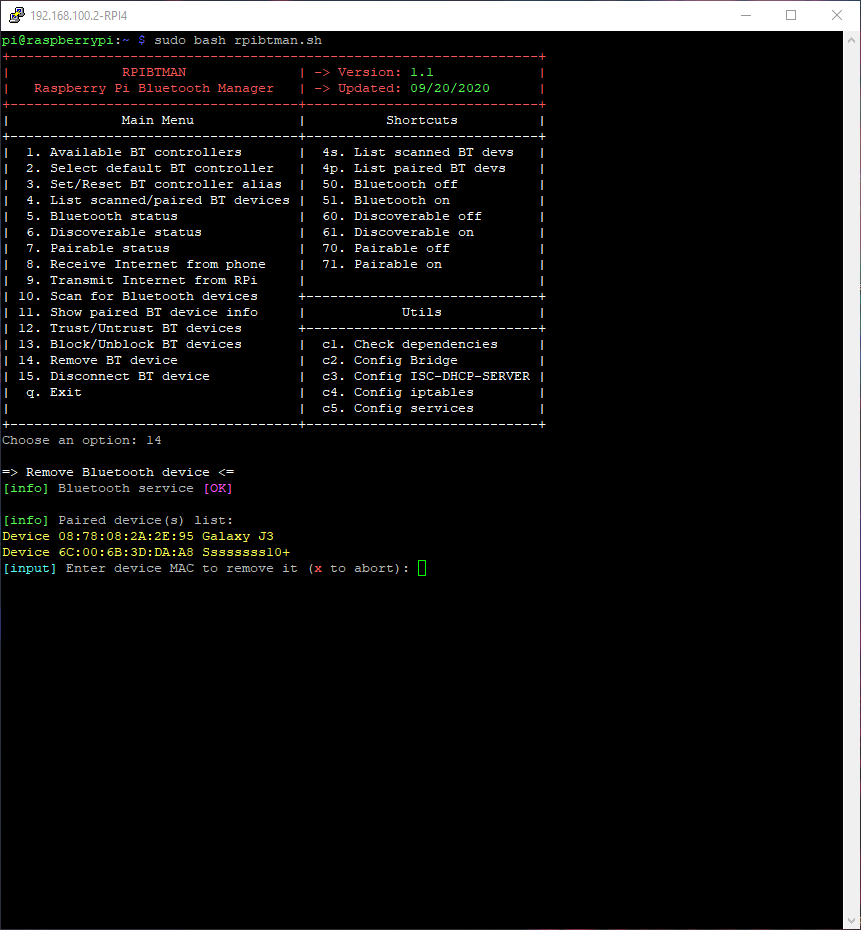Click the RPIBTMAN heading text
The width and height of the screenshot is (861, 930).
point(154,72)
